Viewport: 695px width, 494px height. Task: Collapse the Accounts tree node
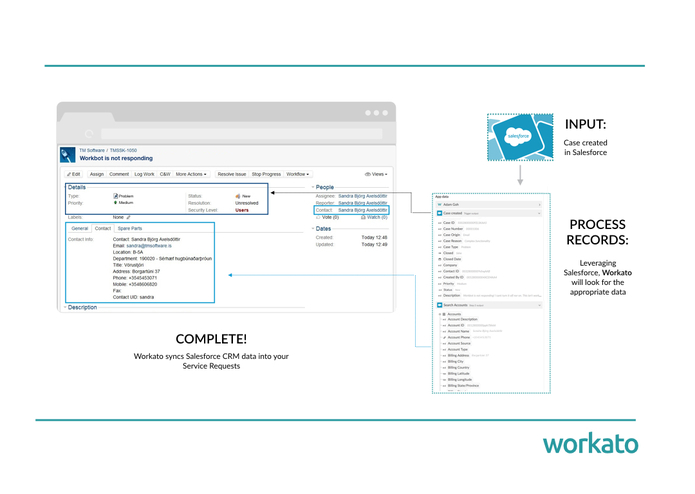tap(440, 314)
